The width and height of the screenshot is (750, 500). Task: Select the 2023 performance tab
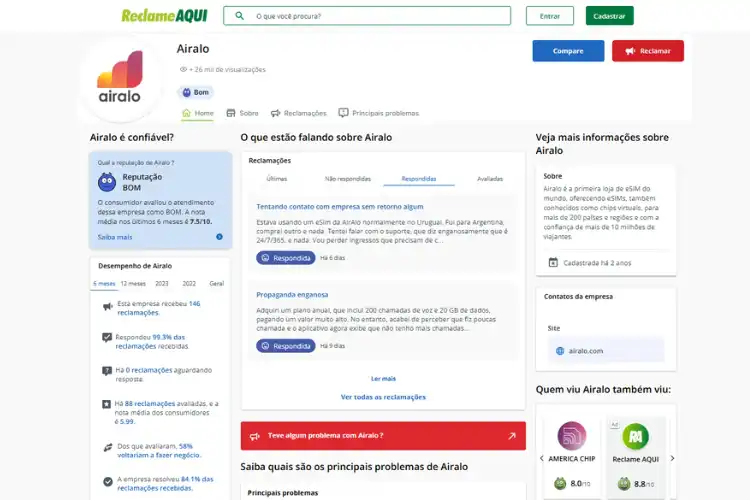tap(162, 284)
